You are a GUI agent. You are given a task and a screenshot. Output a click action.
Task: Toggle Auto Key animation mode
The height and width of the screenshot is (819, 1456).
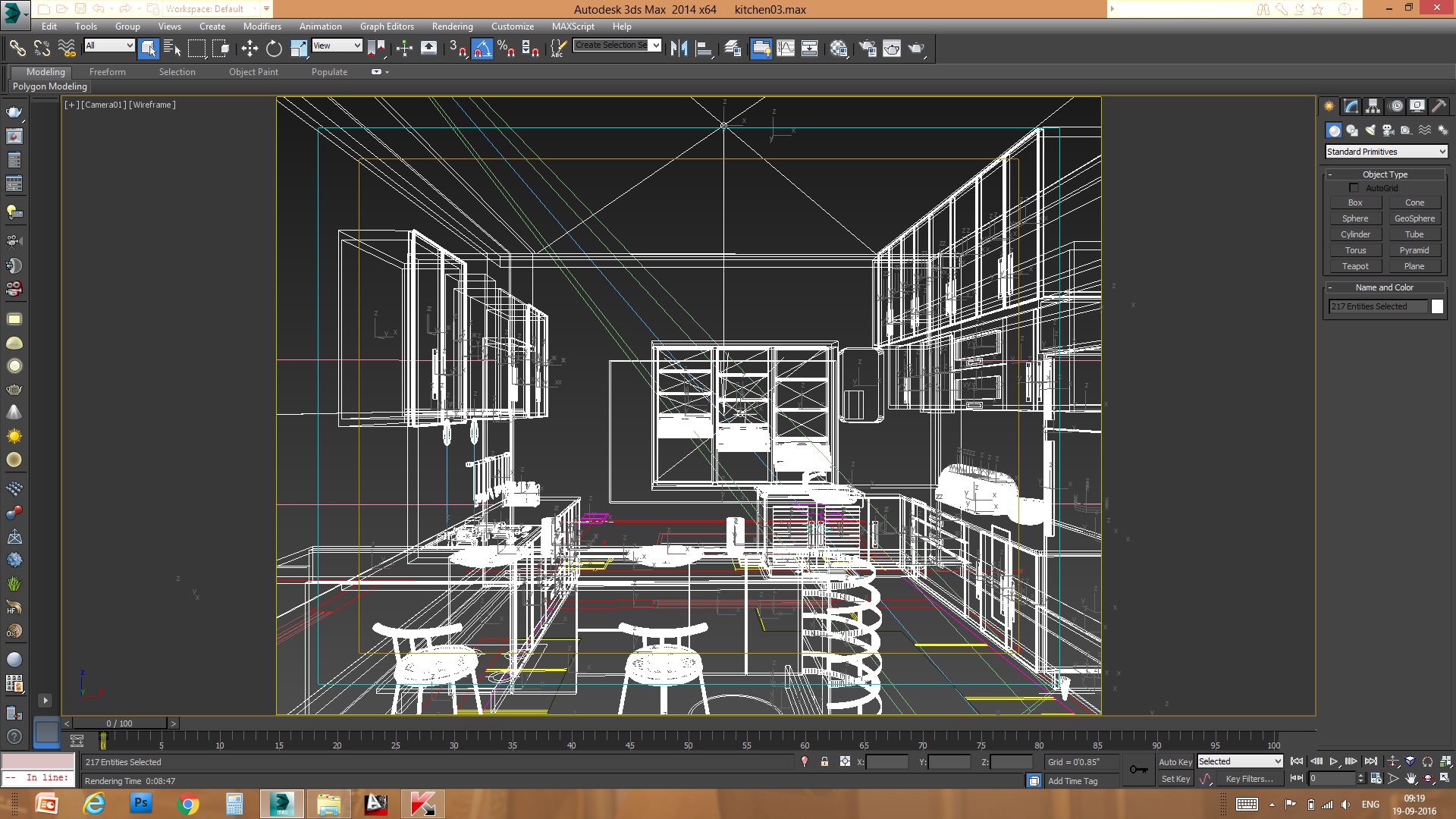coord(1175,762)
